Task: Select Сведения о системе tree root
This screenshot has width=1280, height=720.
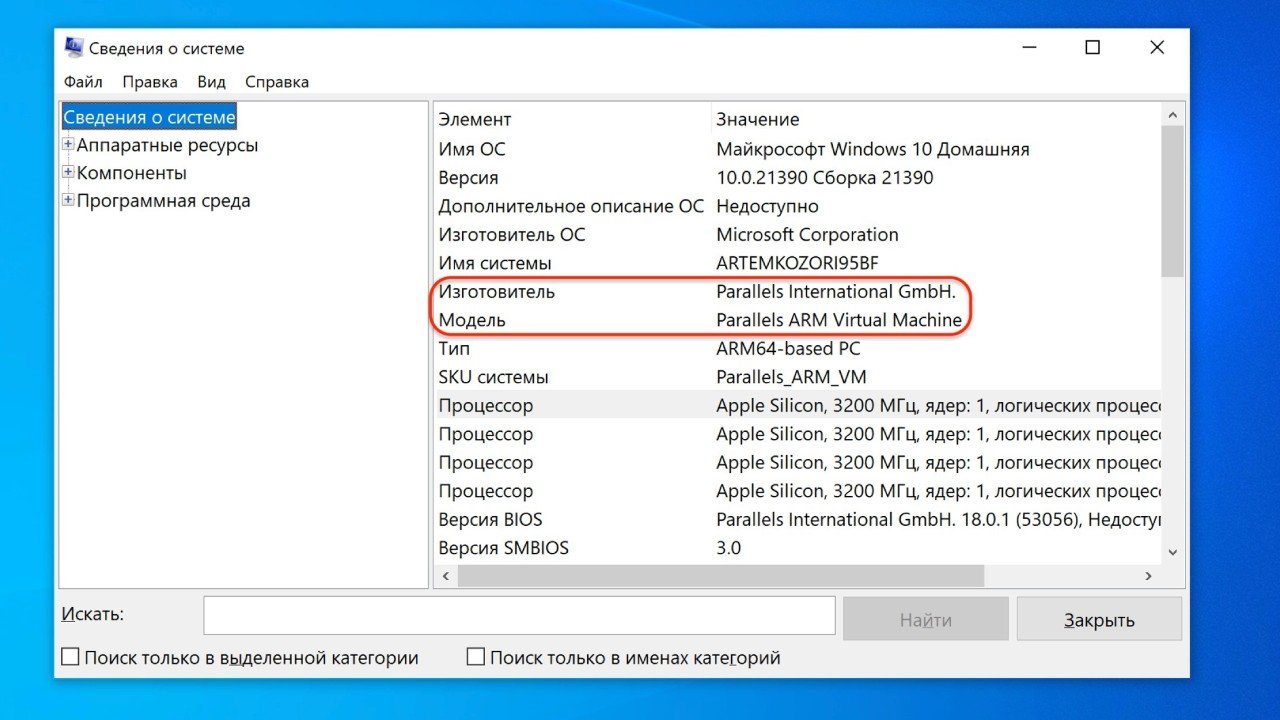Action: point(150,117)
